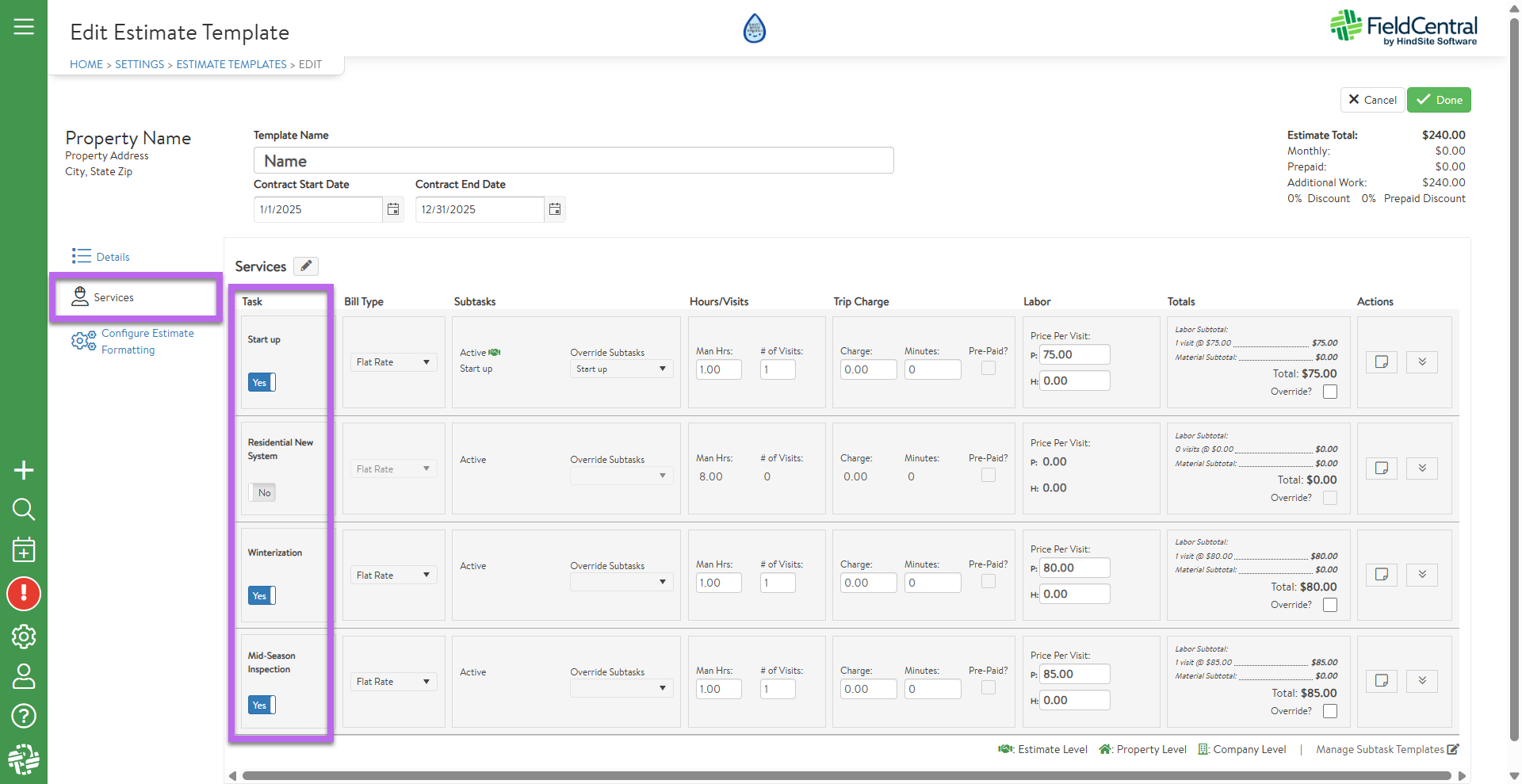Screen dimensions: 1522x784
Task: Open the hamburger menu in the sidebar
Action: pyautogui.click(x=24, y=27)
